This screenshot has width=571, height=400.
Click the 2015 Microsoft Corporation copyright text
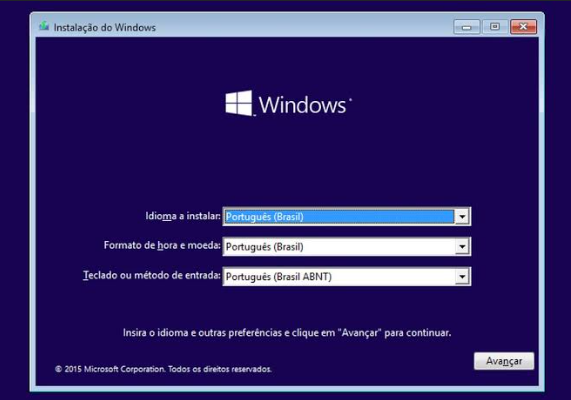163,369
